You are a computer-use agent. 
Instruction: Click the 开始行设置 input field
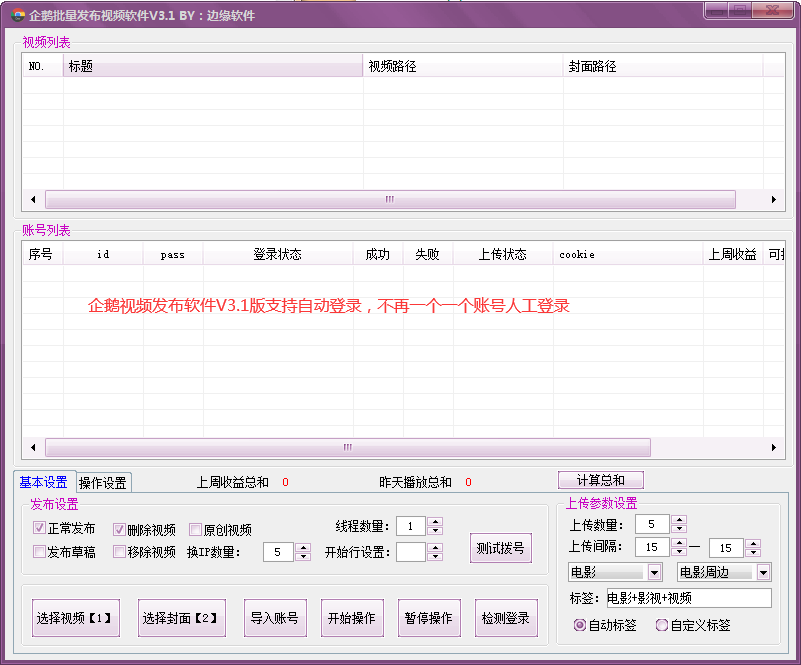411,552
